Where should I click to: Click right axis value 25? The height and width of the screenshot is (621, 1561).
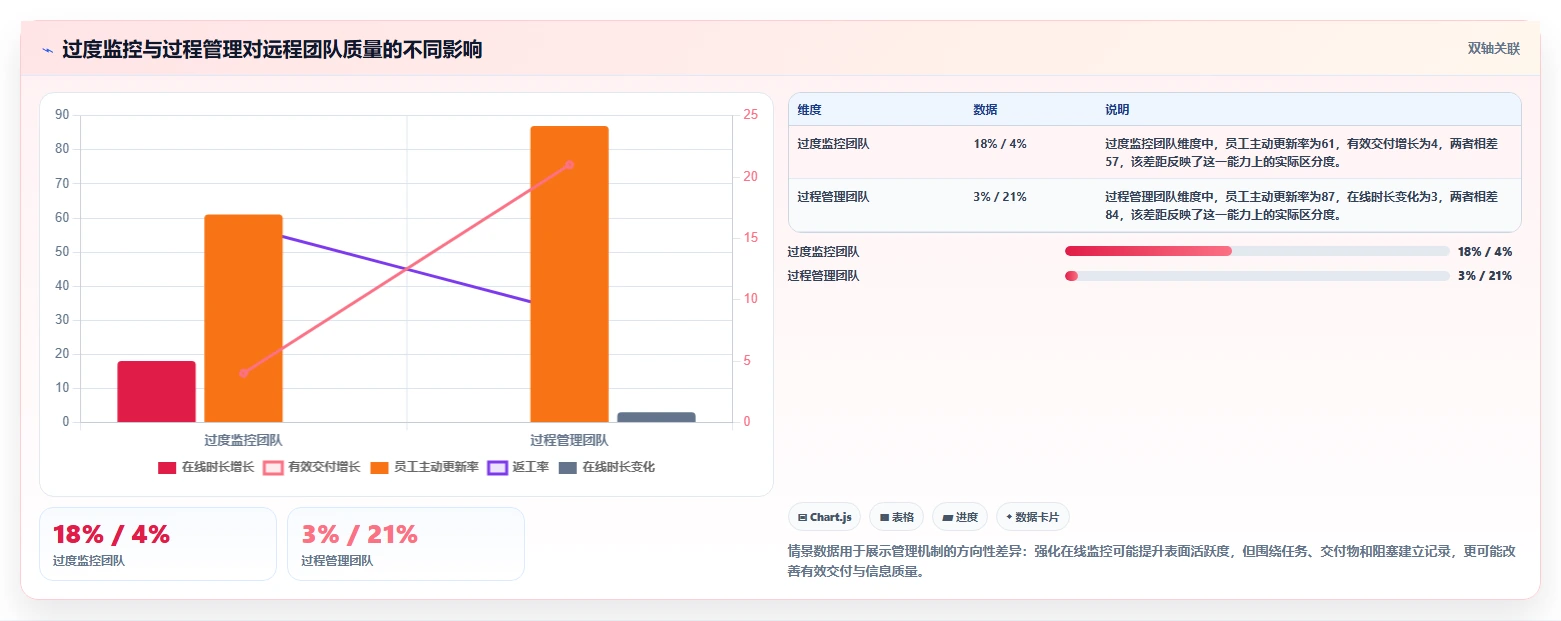tap(751, 115)
